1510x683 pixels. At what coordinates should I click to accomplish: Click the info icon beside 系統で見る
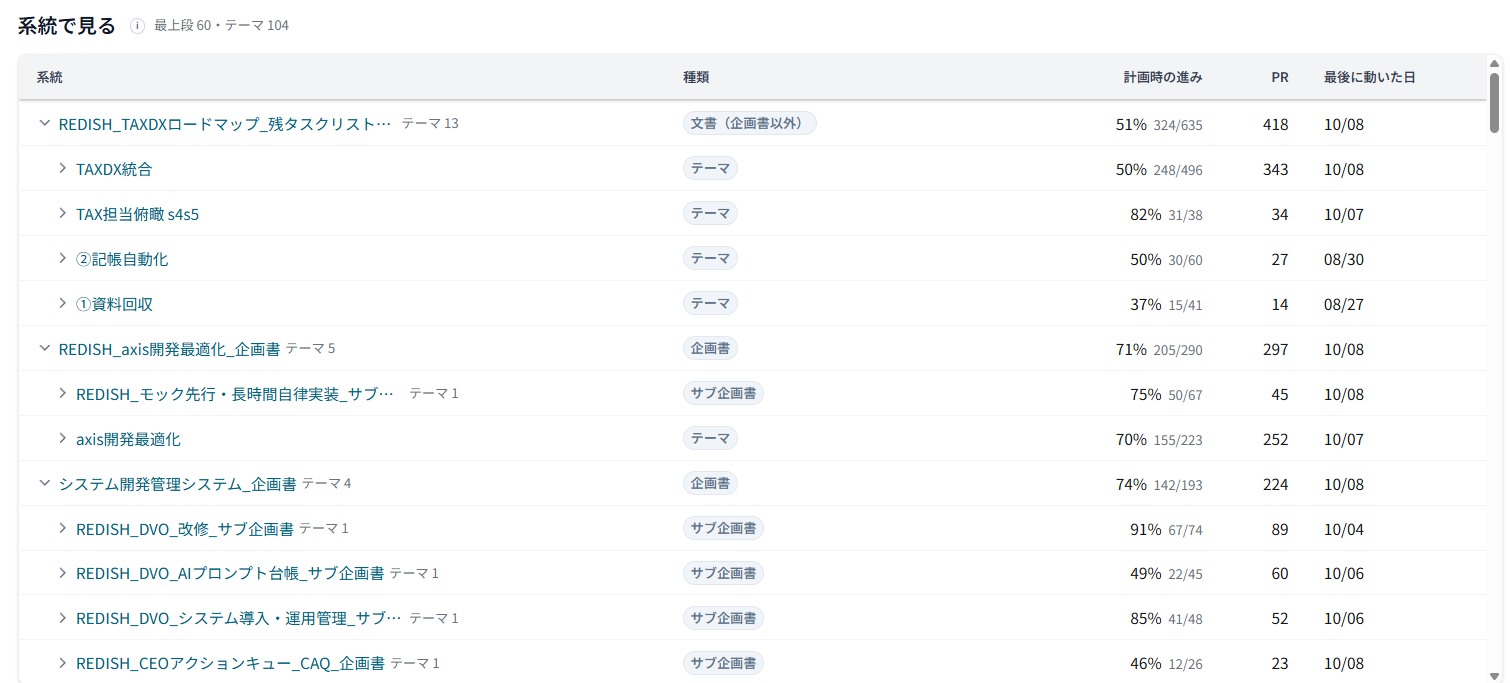(x=137, y=26)
